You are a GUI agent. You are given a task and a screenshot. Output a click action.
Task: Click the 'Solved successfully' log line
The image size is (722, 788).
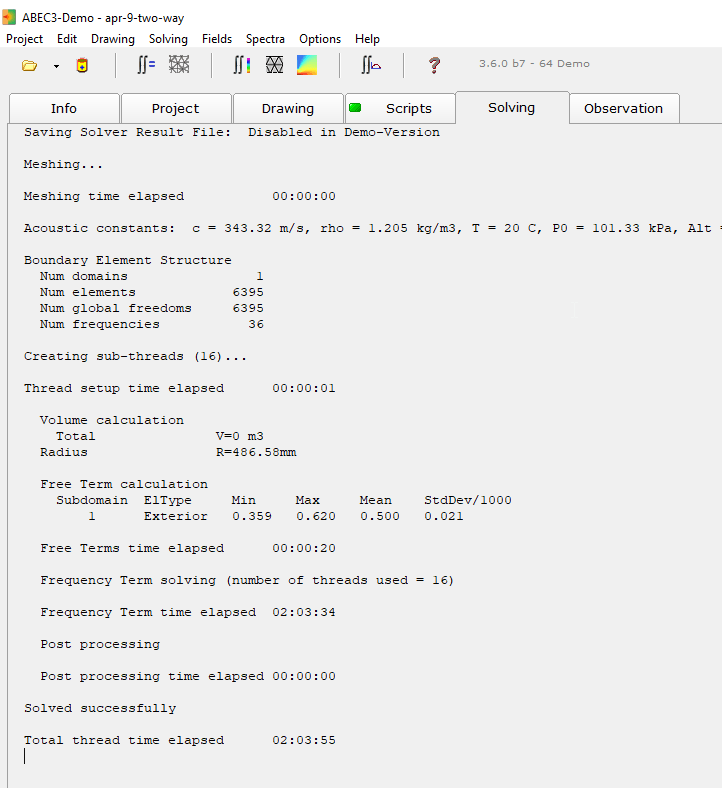point(100,708)
